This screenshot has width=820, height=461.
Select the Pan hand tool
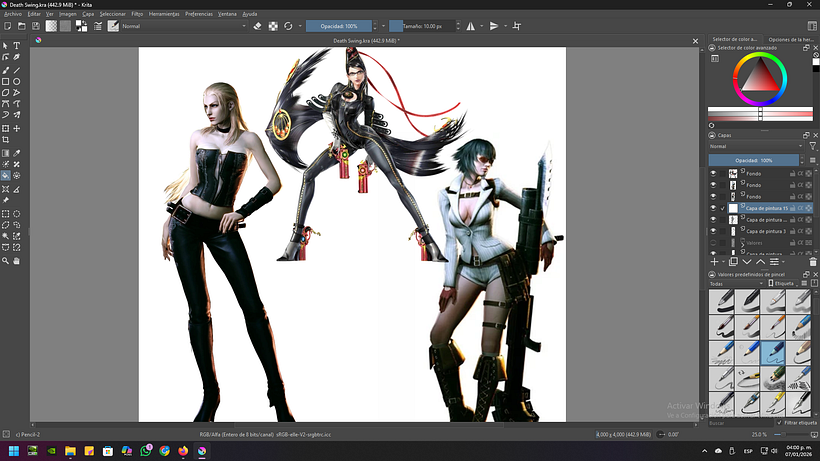(x=17, y=261)
